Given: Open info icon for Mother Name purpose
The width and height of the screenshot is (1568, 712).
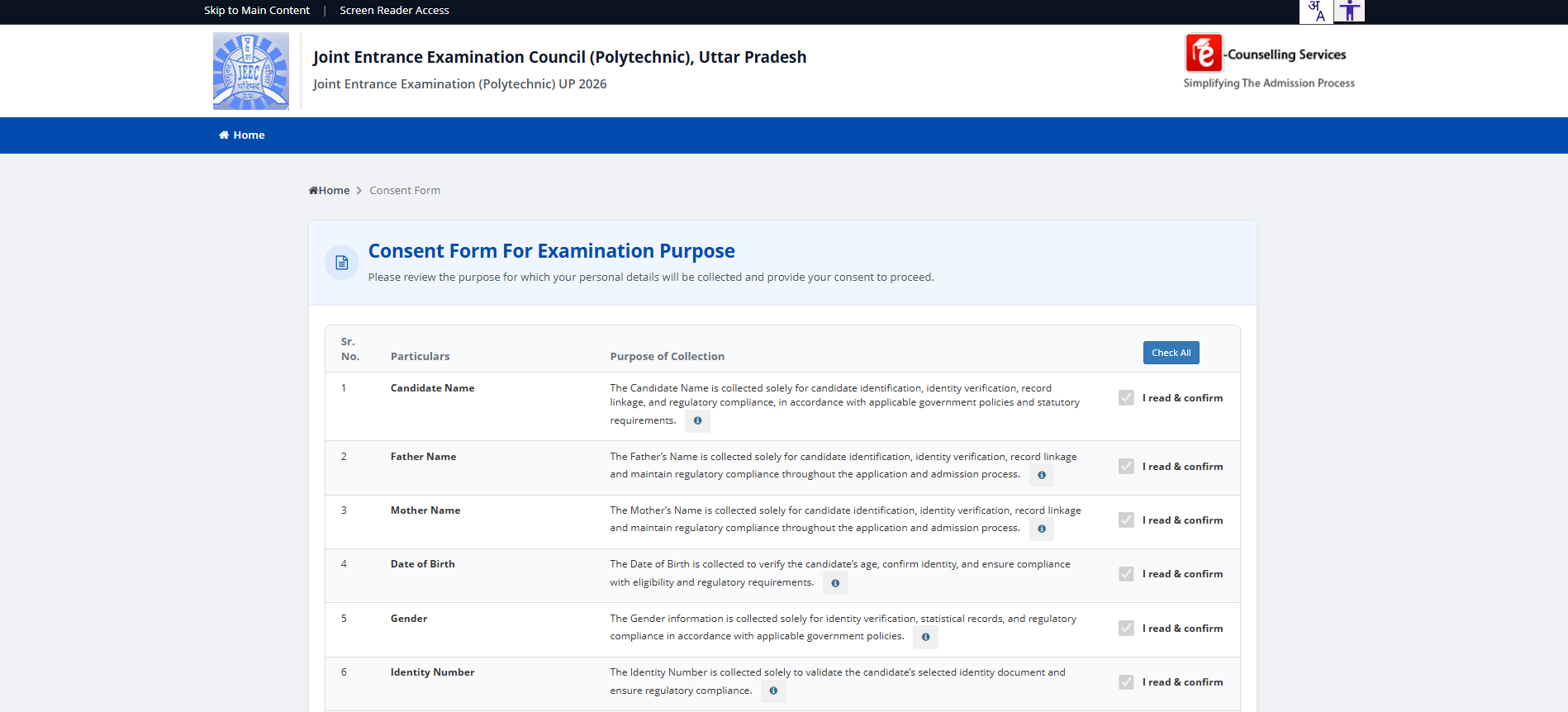Looking at the screenshot, I should tap(1042, 529).
